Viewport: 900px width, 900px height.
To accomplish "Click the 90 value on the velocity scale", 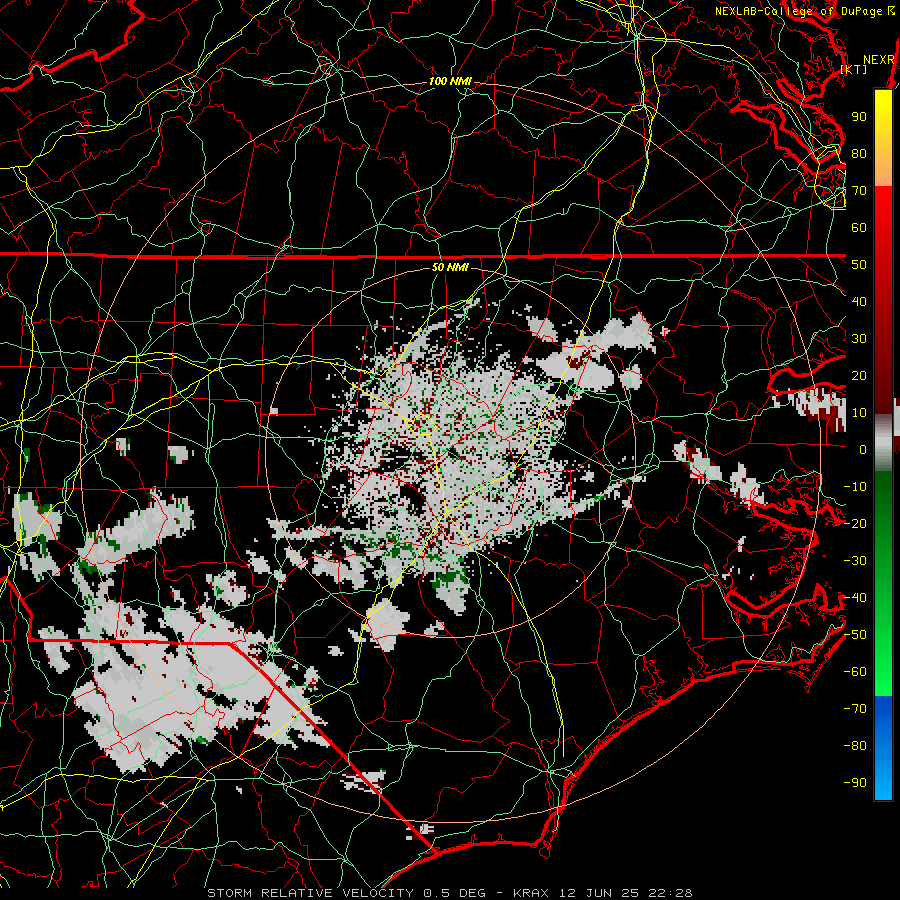I will point(859,117).
